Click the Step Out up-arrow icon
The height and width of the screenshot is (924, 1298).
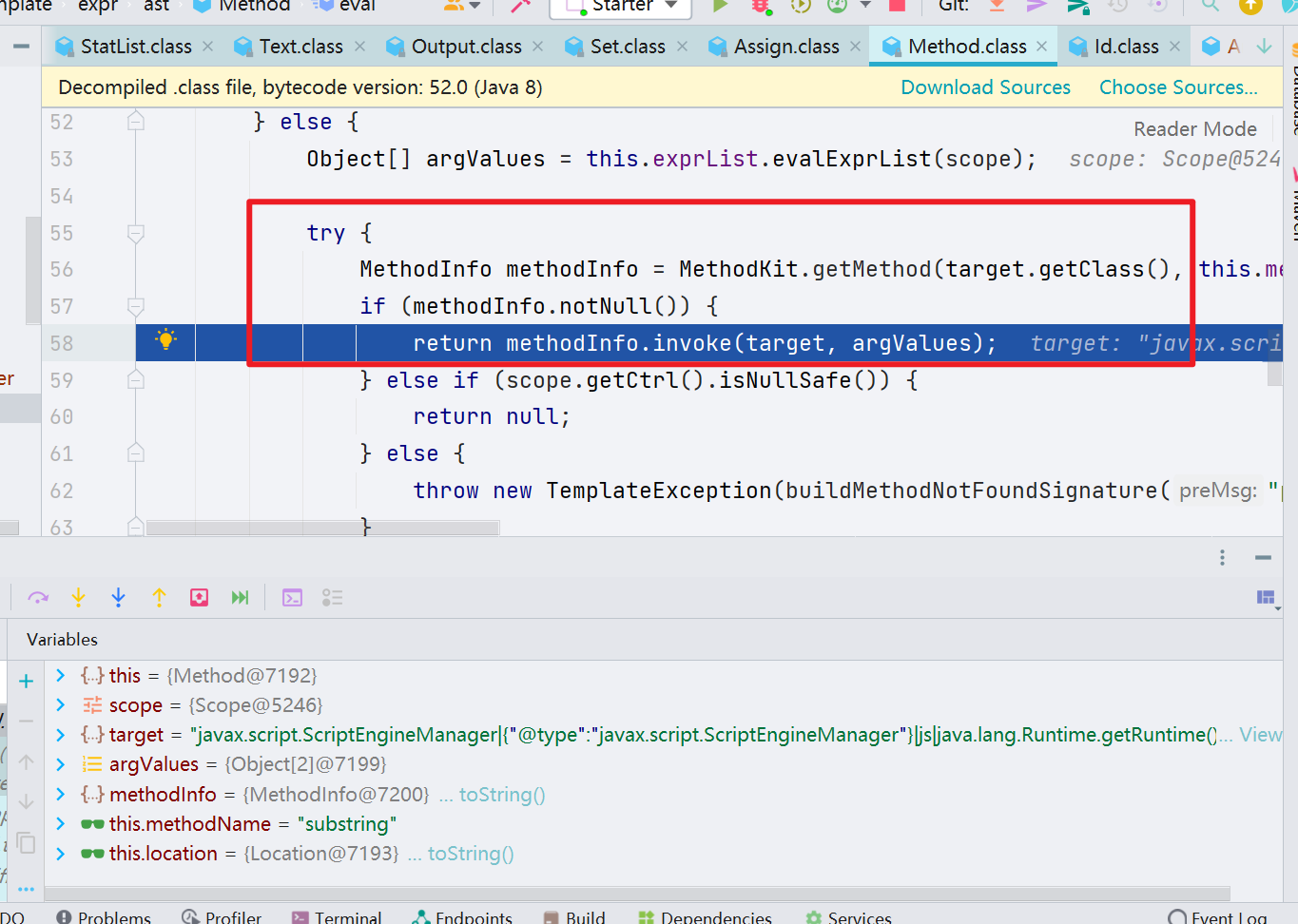tap(159, 597)
